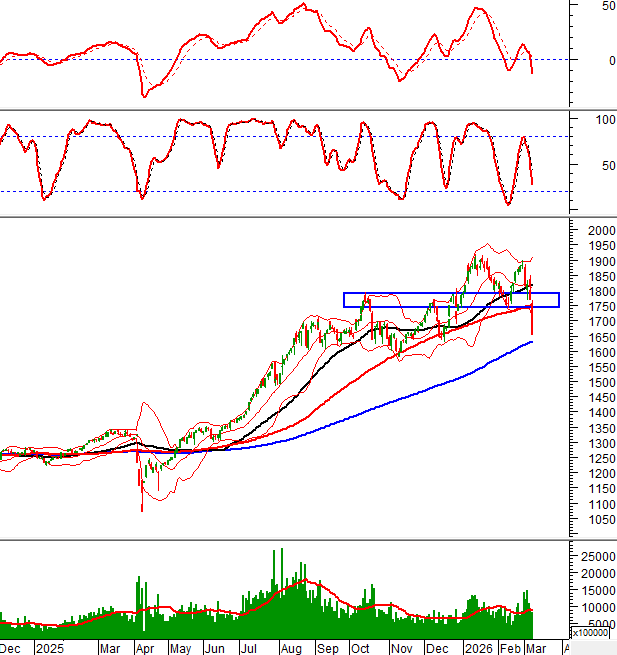Click the Oct month label

pyautogui.click(x=358, y=647)
